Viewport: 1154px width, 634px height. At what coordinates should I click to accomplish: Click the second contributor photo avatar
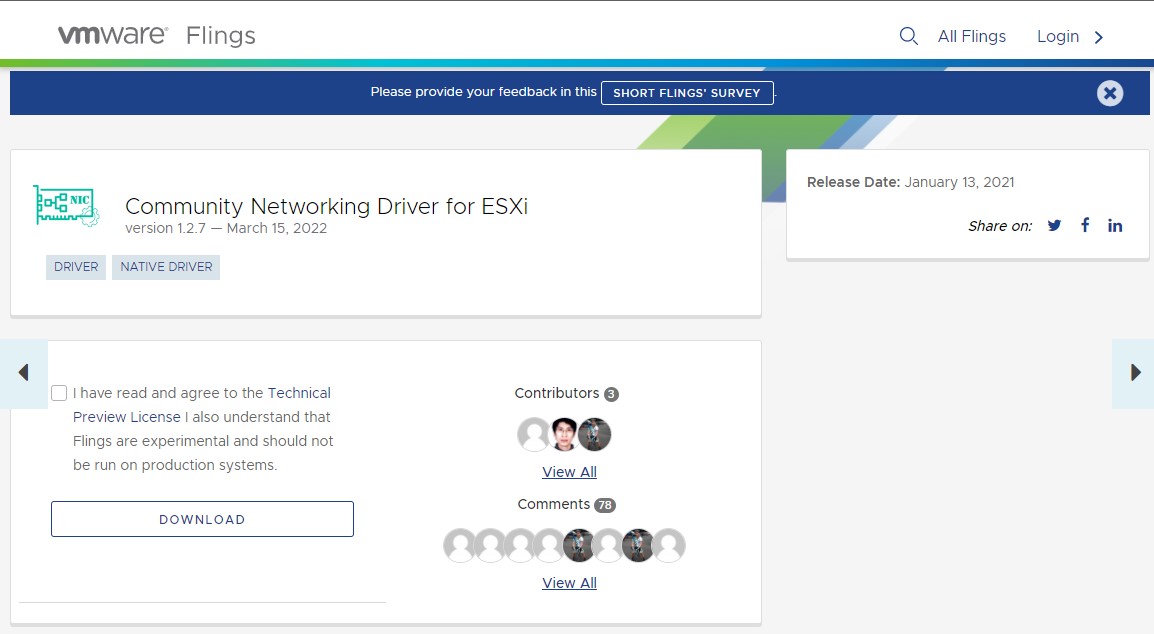(x=564, y=434)
